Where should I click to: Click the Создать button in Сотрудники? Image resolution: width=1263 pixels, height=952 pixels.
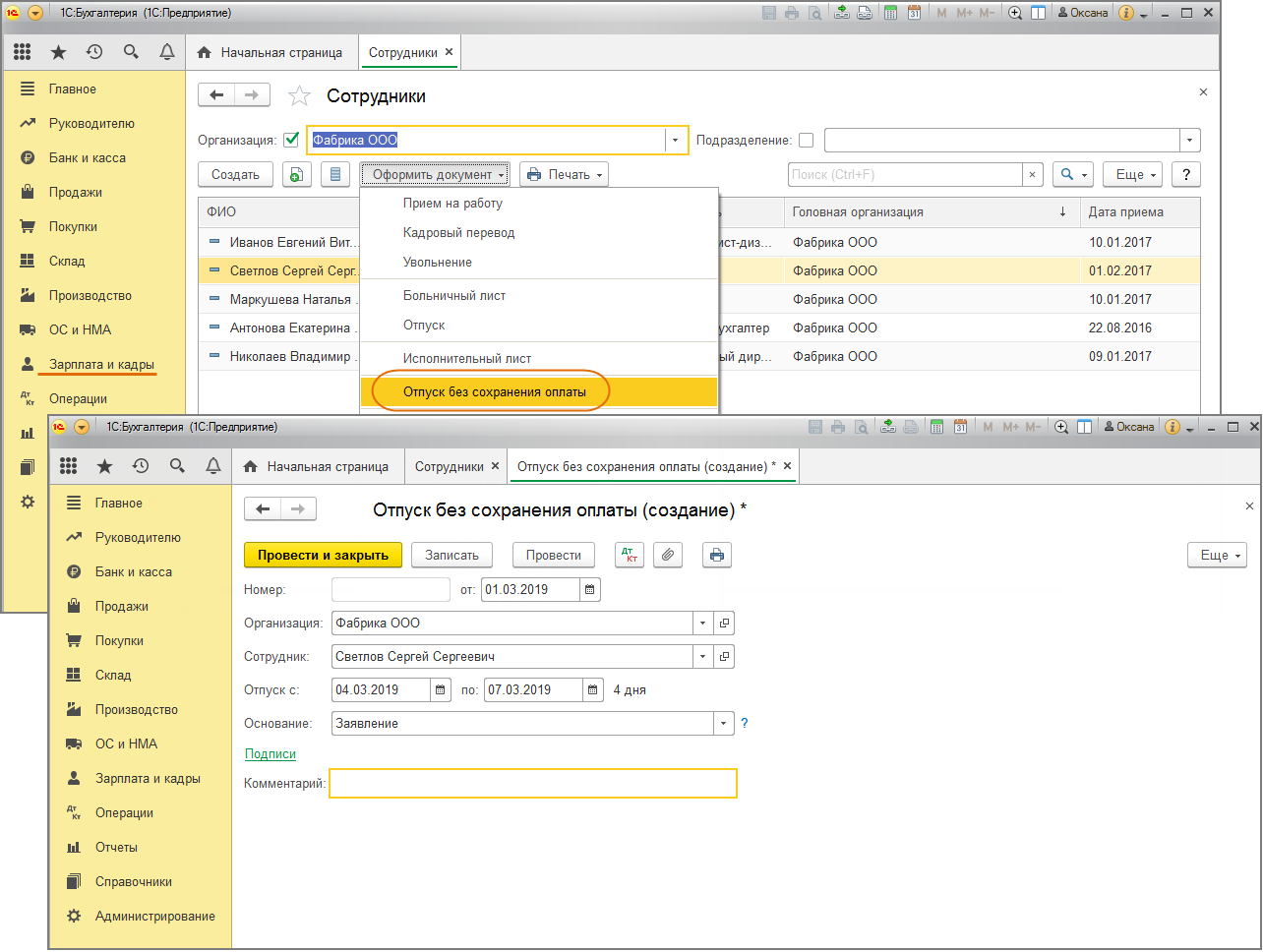point(235,174)
